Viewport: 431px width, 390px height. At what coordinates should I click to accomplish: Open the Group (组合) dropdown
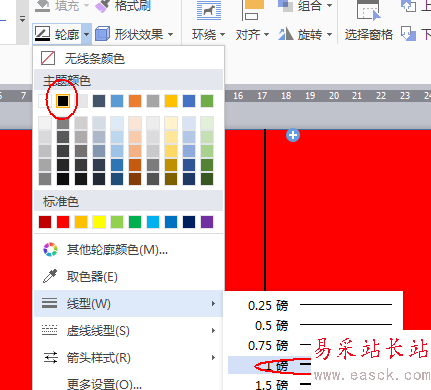point(315,5)
